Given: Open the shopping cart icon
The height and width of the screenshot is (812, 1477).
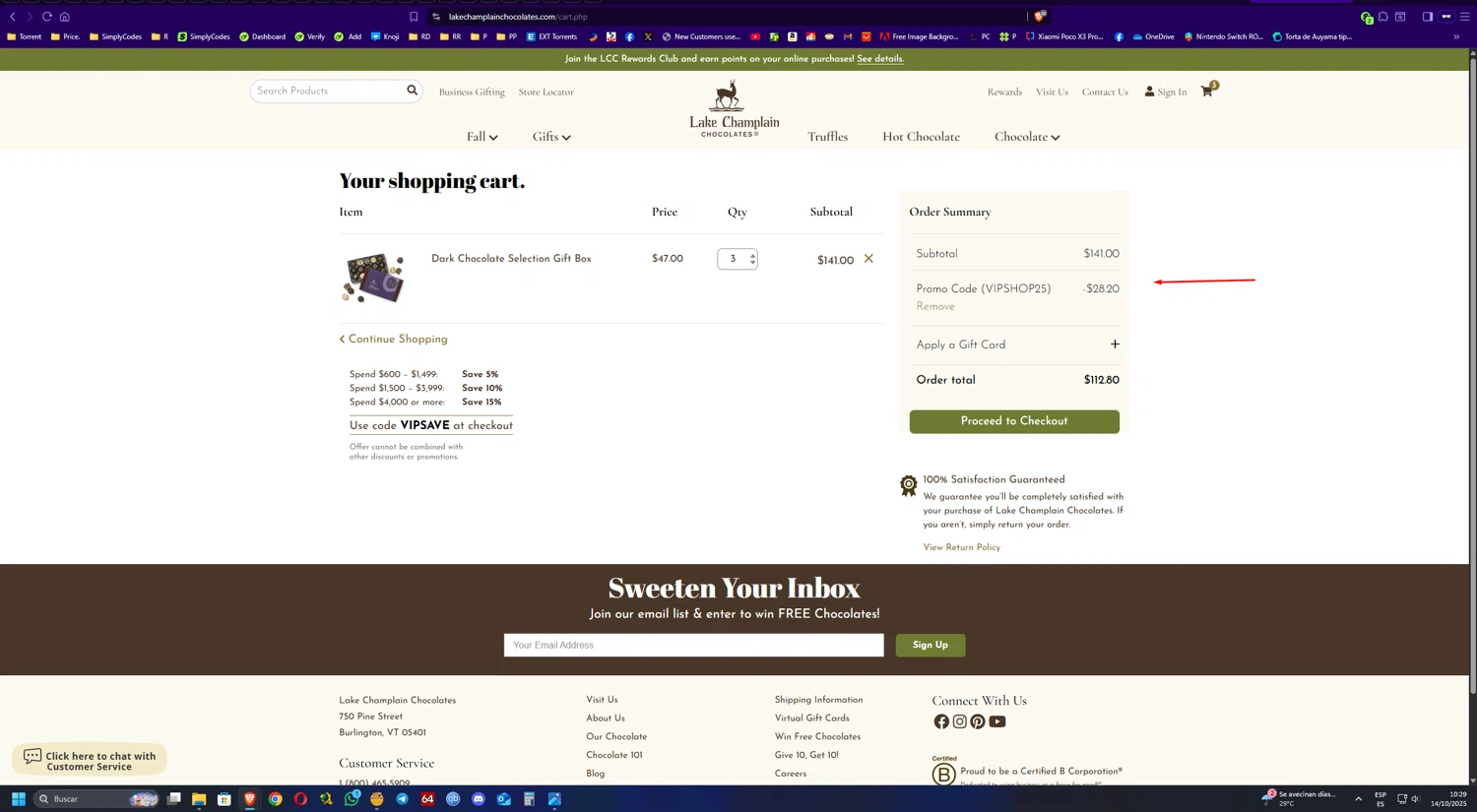Looking at the screenshot, I should point(1207,91).
